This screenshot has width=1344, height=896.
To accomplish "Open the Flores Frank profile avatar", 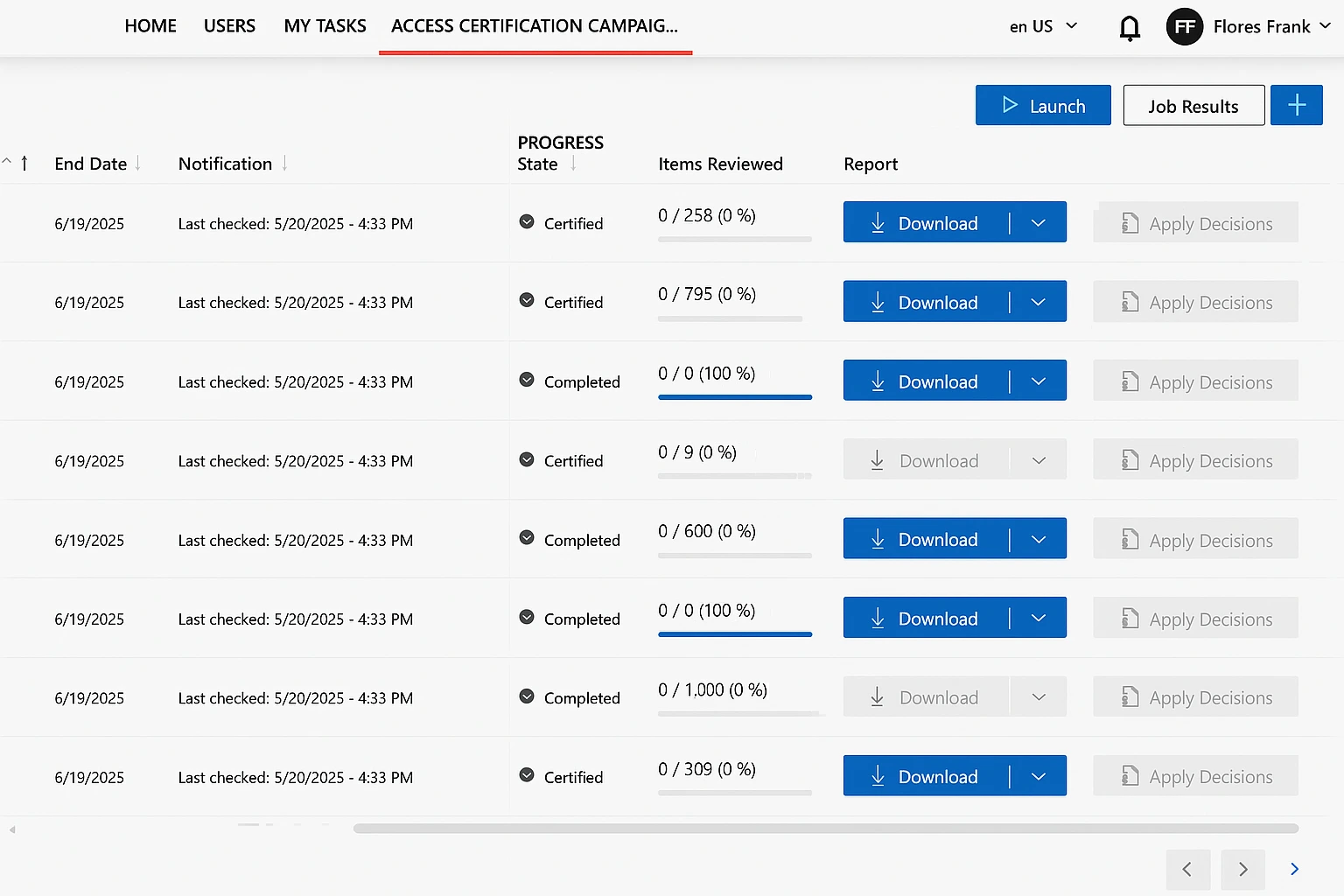I will click(x=1184, y=26).
